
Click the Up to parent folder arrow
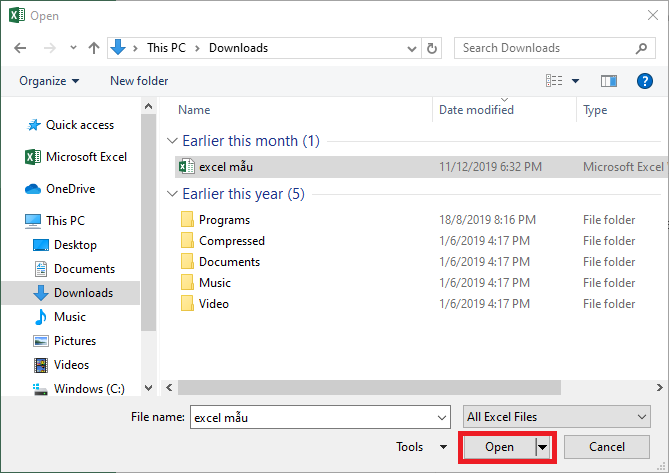94,48
